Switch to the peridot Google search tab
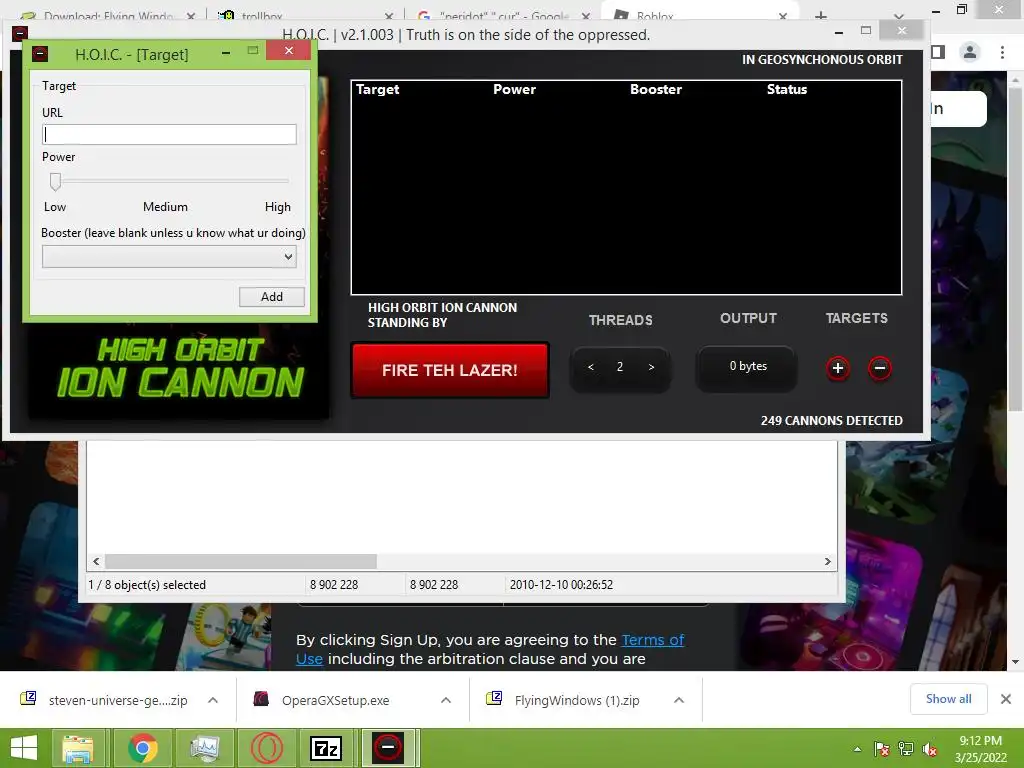The image size is (1024, 768). pos(504,14)
